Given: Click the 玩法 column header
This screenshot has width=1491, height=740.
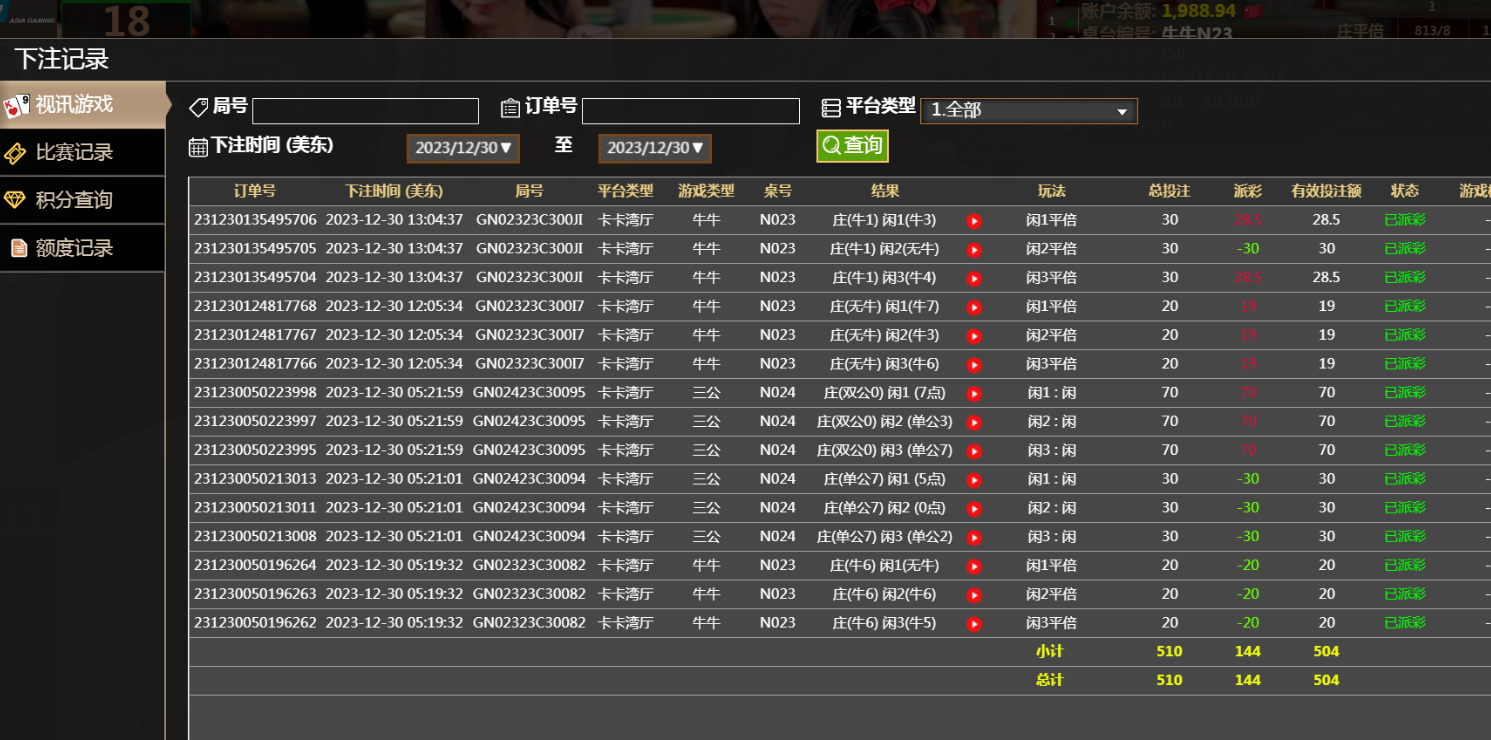Looking at the screenshot, I should (x=1051, y=191).
